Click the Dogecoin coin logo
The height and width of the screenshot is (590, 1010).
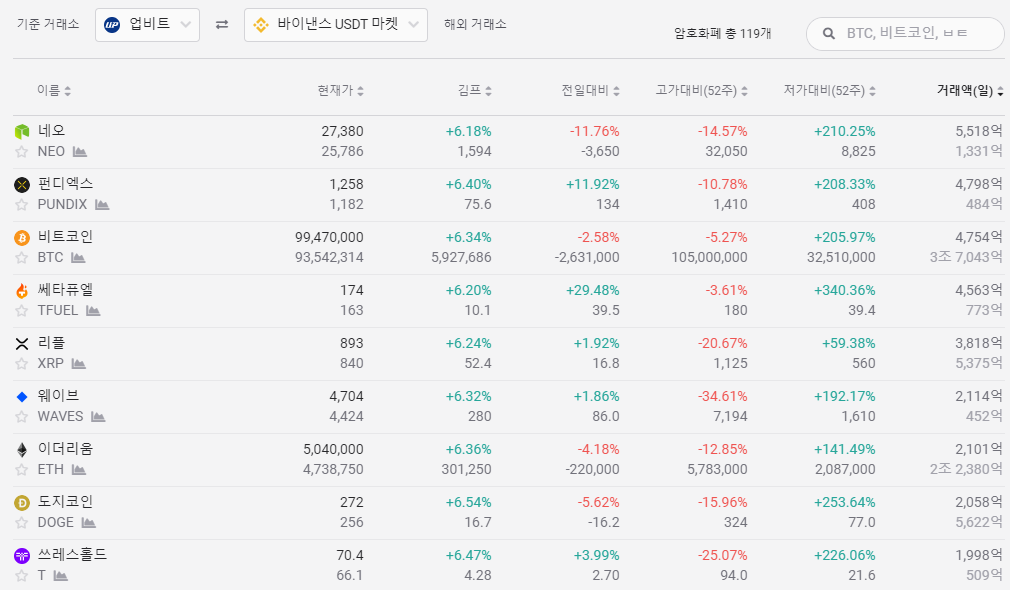[x=22, y=503]
